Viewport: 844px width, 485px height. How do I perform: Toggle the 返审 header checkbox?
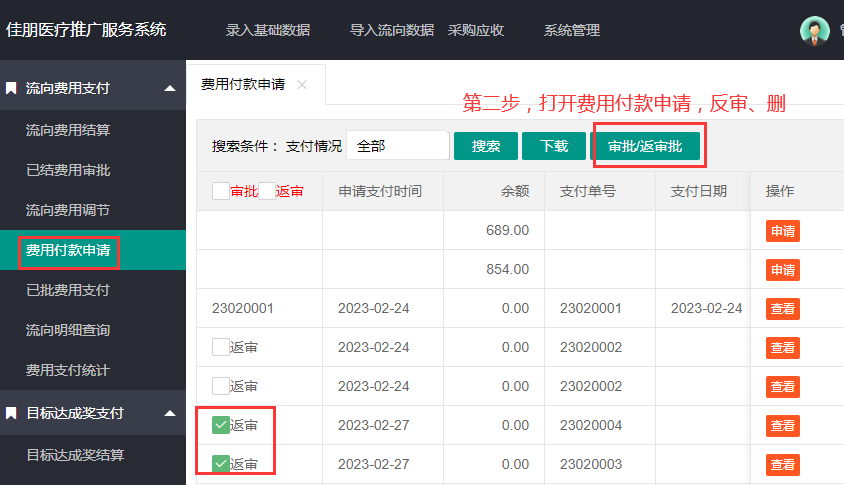[x=267, y=191]
